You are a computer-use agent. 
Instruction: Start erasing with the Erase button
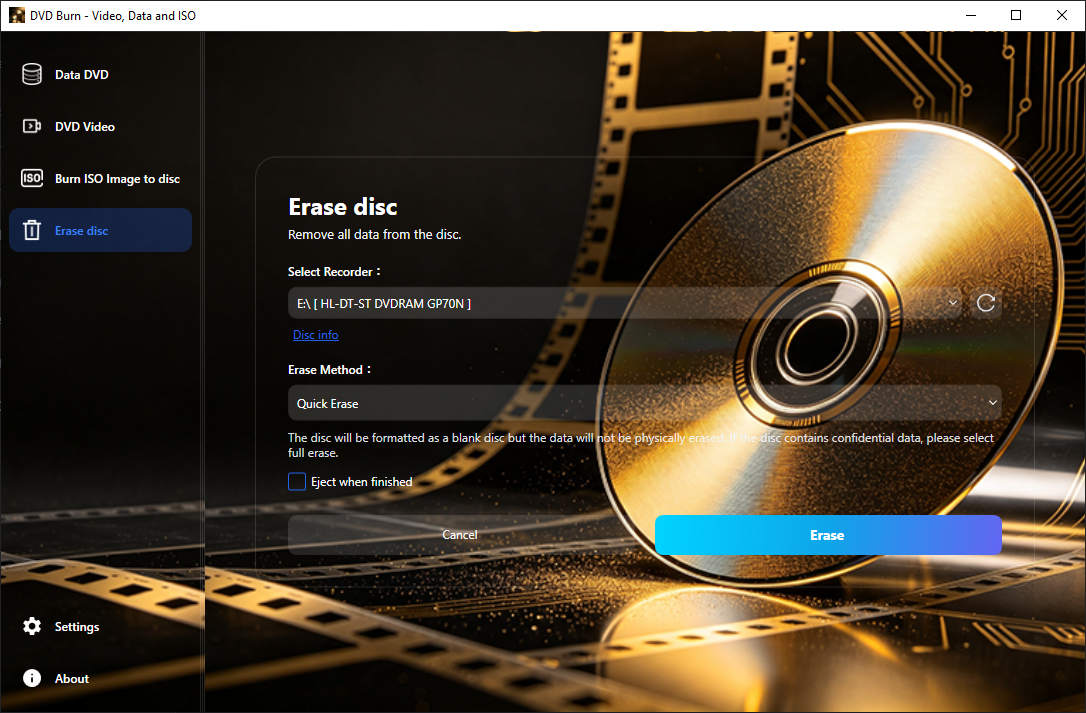(828, 535)
